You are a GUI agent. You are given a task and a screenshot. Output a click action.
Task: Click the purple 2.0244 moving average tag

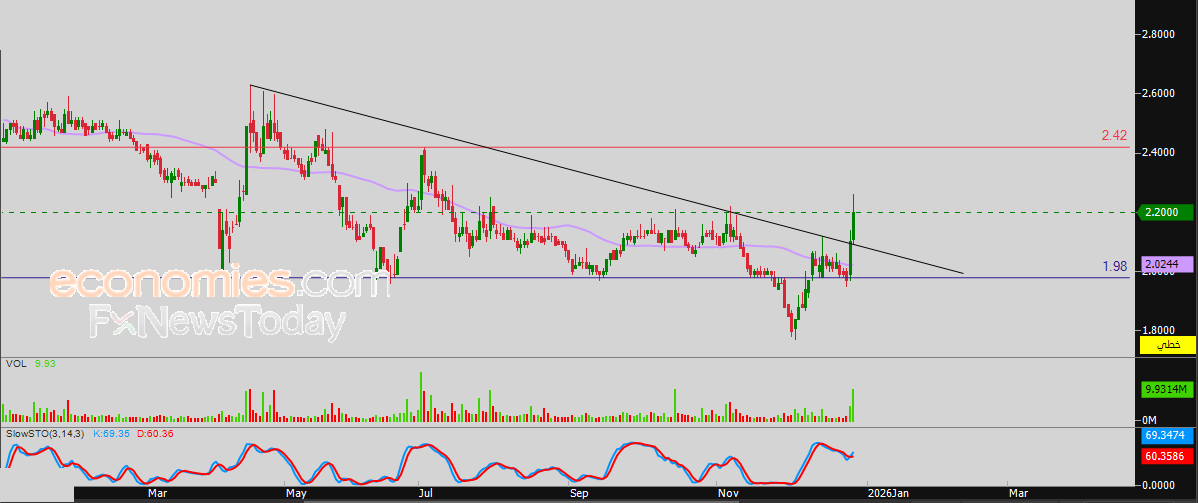(x=1168, y=262)
